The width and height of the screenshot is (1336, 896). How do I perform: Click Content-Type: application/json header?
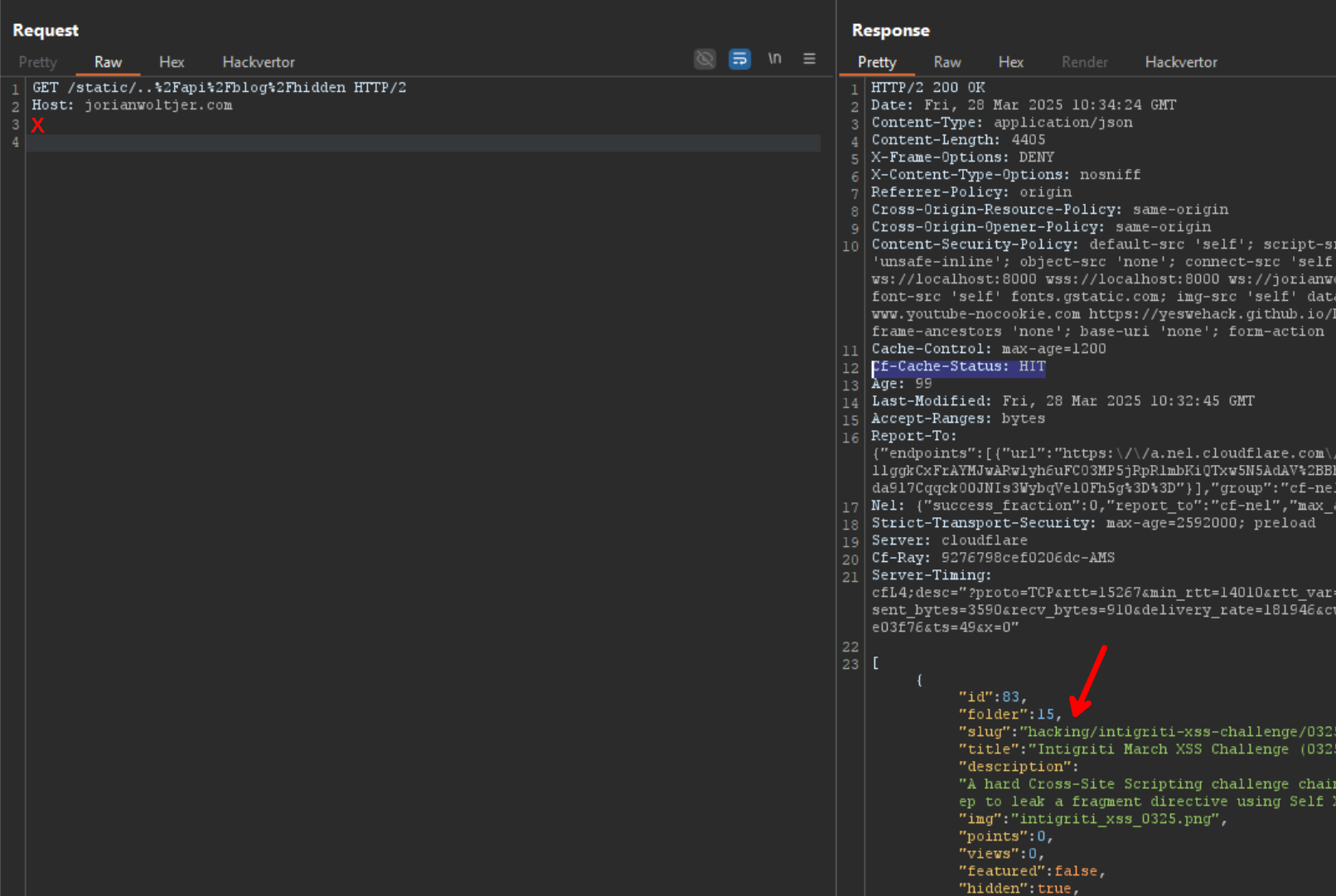1002,123
